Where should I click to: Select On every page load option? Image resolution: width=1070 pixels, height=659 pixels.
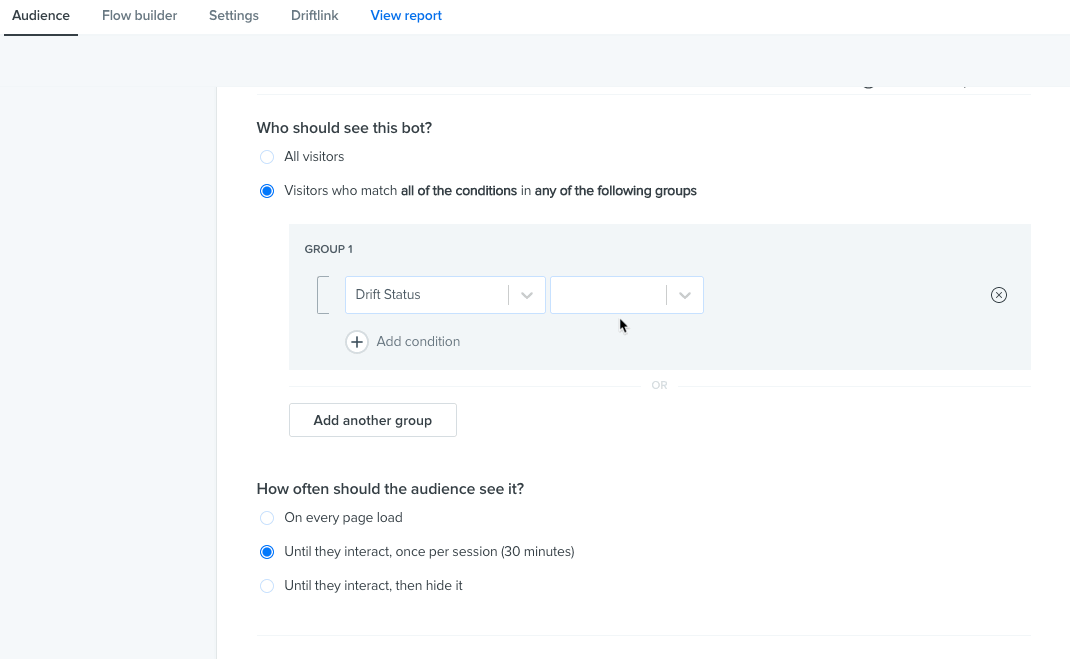(267, 518)
